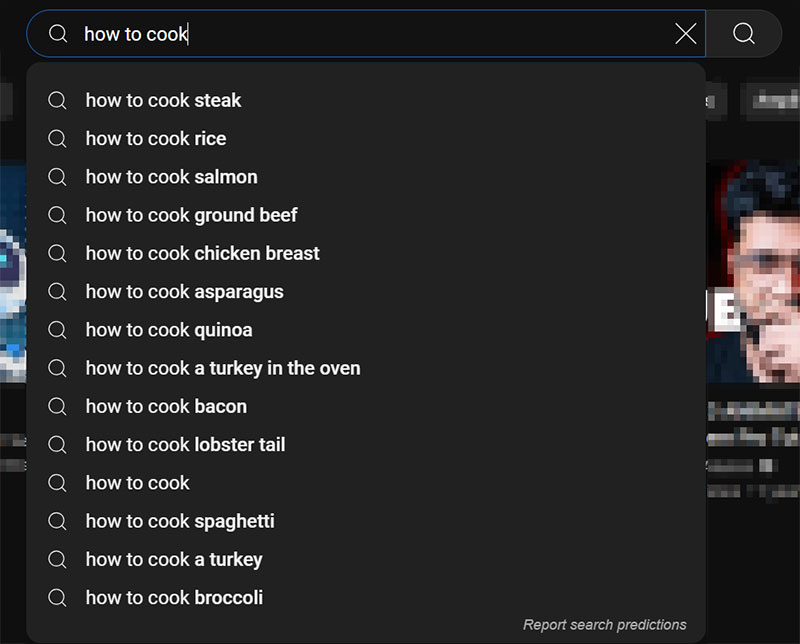The height and width of the screenshot is (644, 800).
Task: Pick "how to cook broccoli" suggestion
Action: pos(174,598)
